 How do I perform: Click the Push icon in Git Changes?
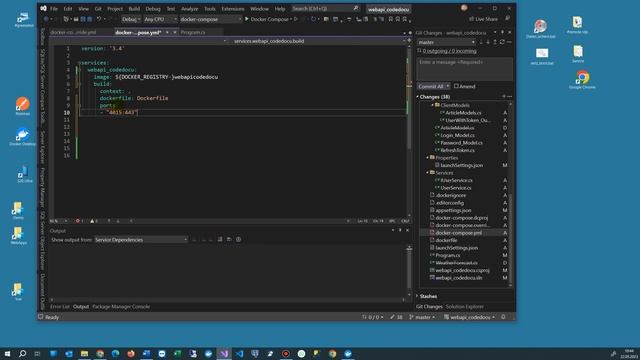pos(495,42)
